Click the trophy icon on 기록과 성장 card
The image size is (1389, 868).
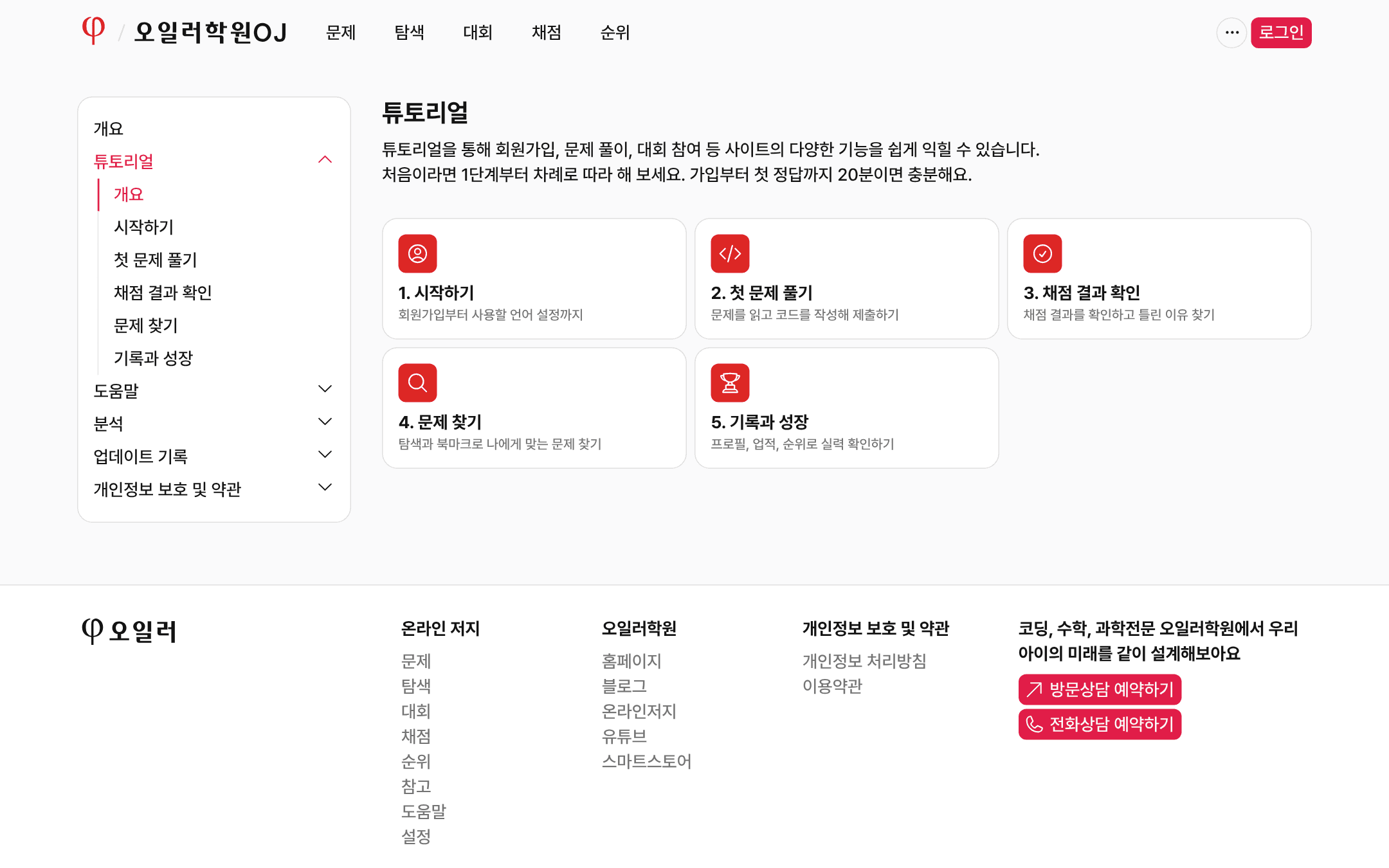pos(730,383)
